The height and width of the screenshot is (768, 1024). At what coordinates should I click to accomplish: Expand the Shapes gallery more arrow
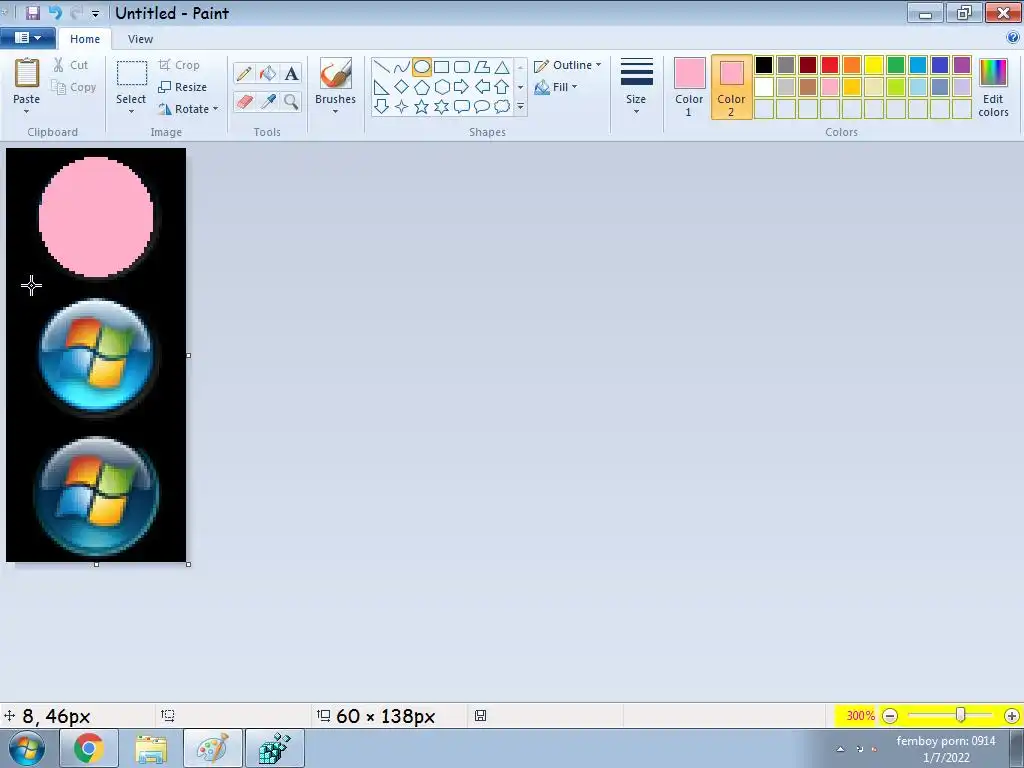(520, 106)
